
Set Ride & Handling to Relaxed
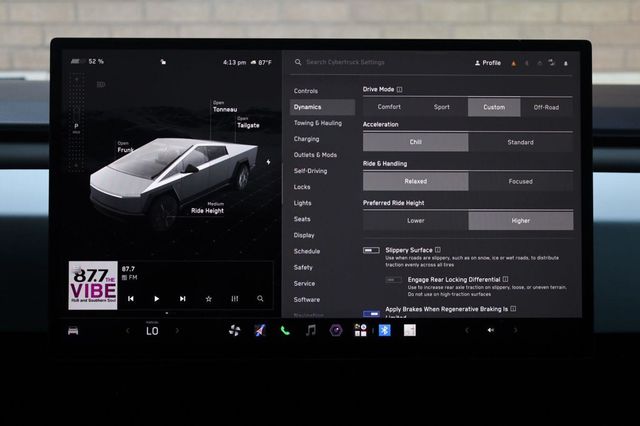tap(416, 181)
